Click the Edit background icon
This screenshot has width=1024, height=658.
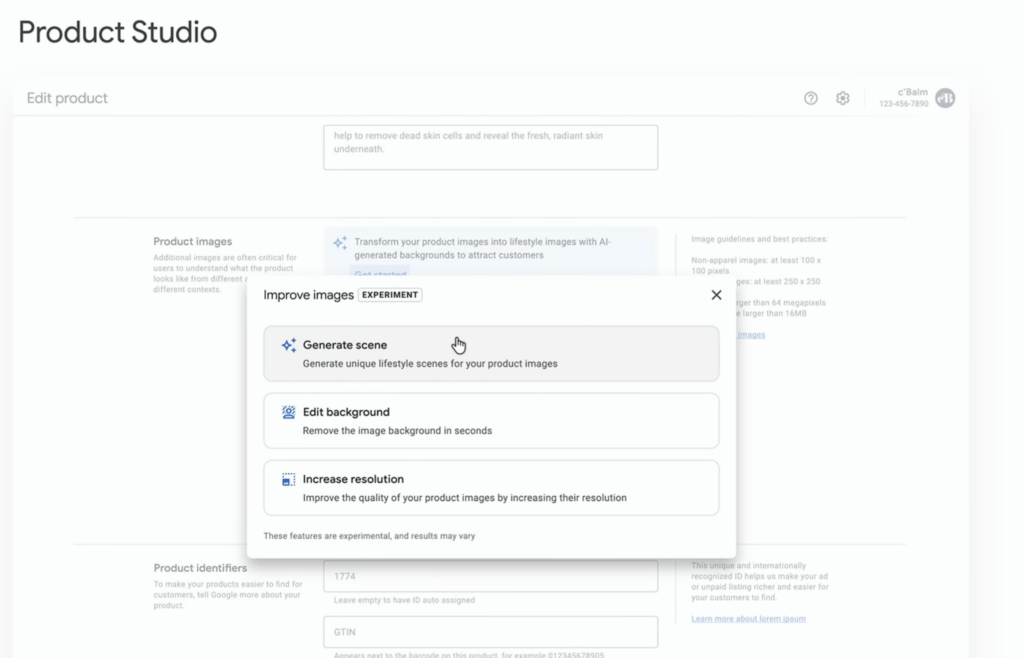(289, 412)
